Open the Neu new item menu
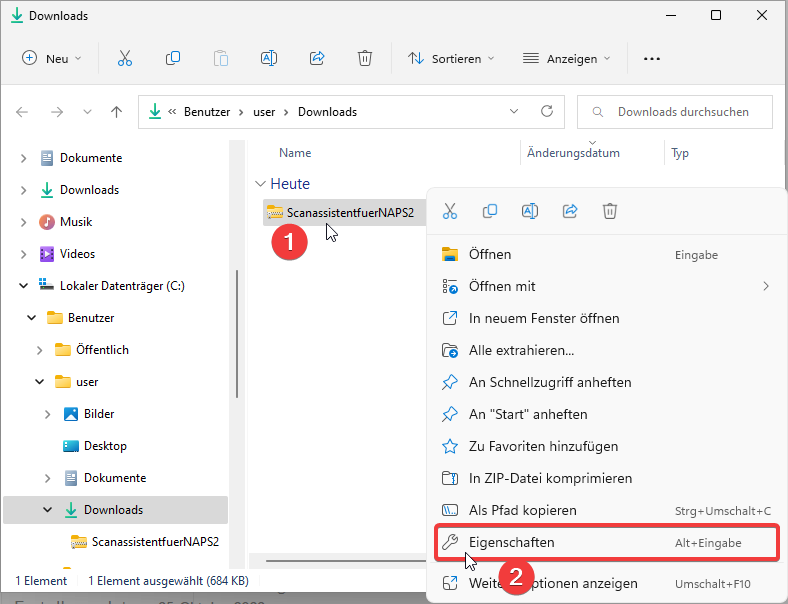The height and width of the screenshot is (604, 788). [x=51, y=58]
